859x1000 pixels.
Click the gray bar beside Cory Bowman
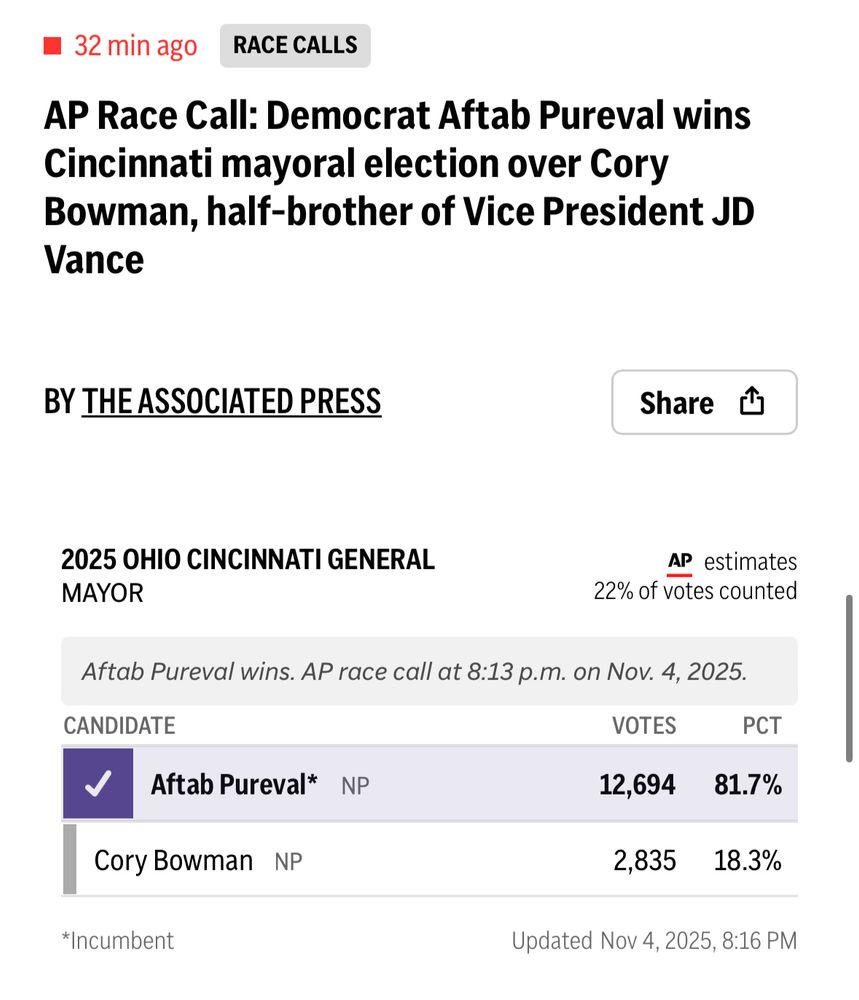69,859
